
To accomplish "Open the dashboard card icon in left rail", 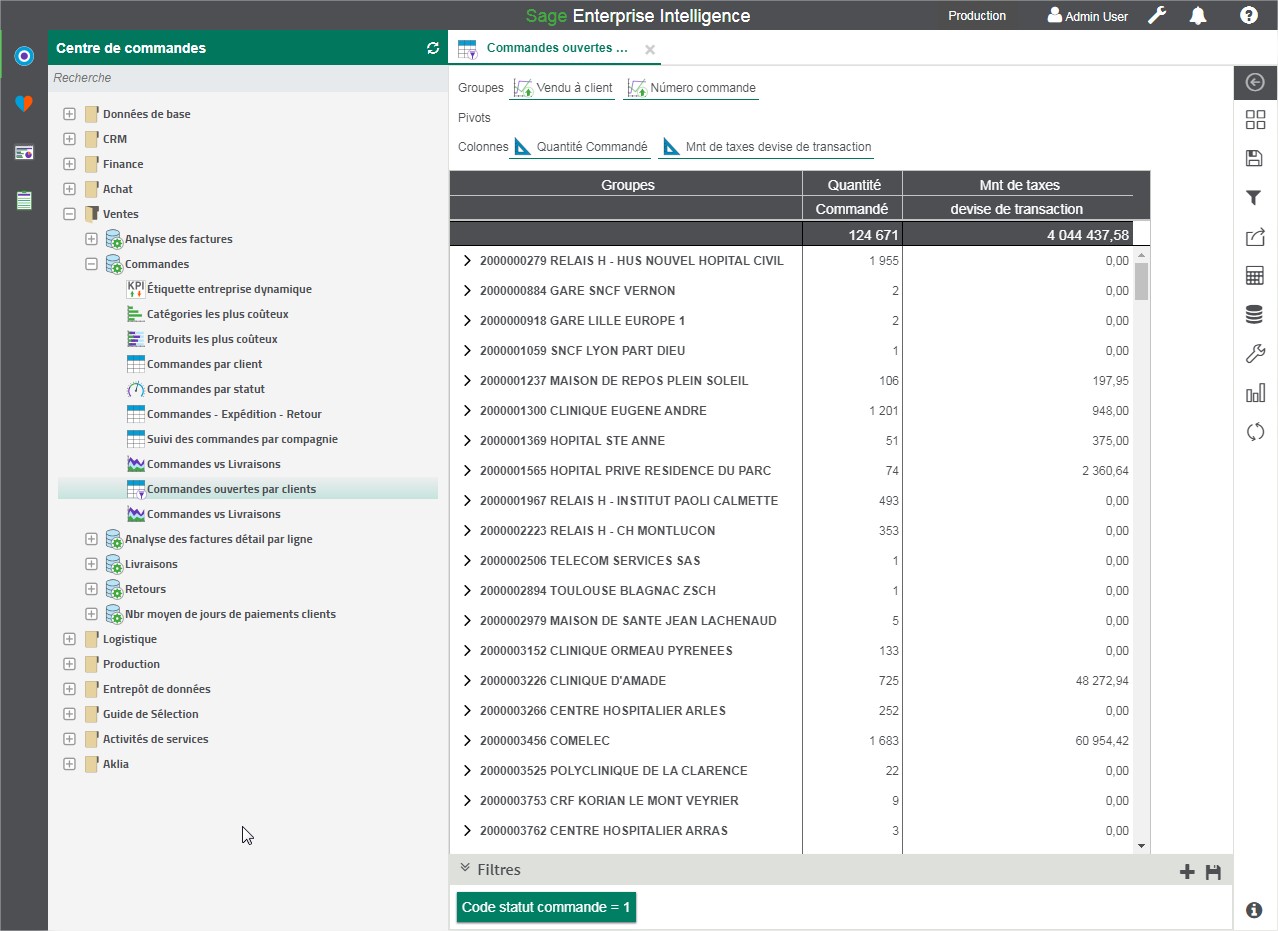I will point(24,152).
